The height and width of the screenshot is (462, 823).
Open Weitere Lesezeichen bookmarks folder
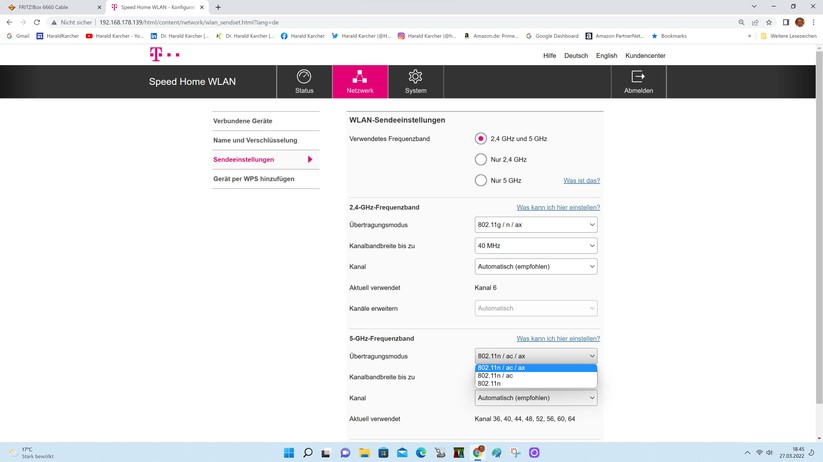[x=788, y=36]
